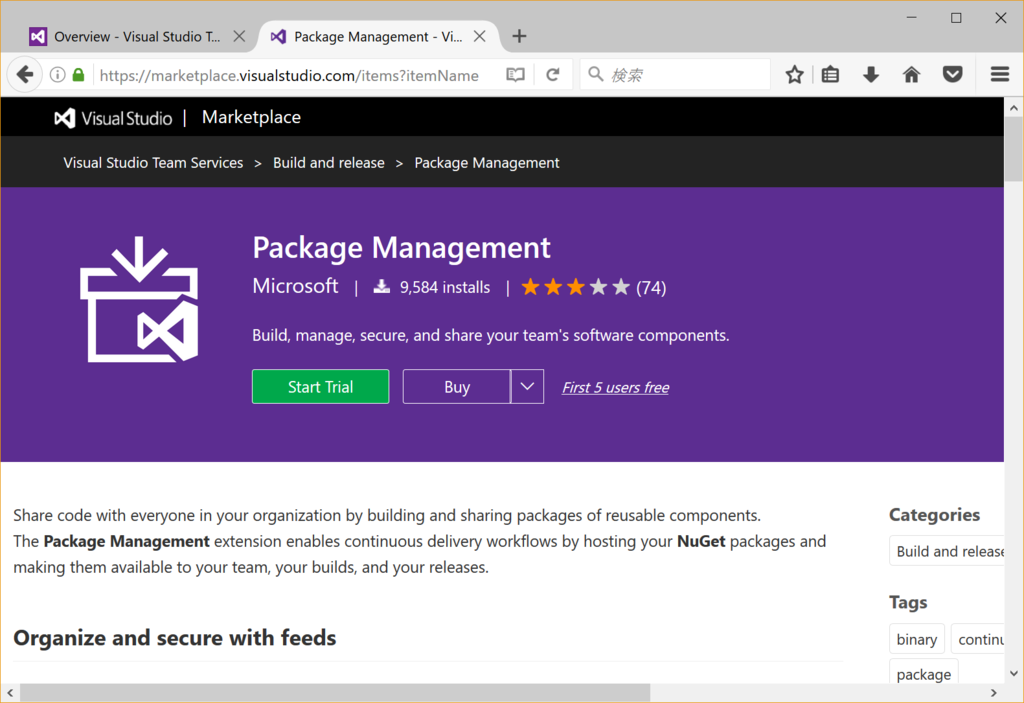Open Build and release breadcrumb link

point(328,163)
